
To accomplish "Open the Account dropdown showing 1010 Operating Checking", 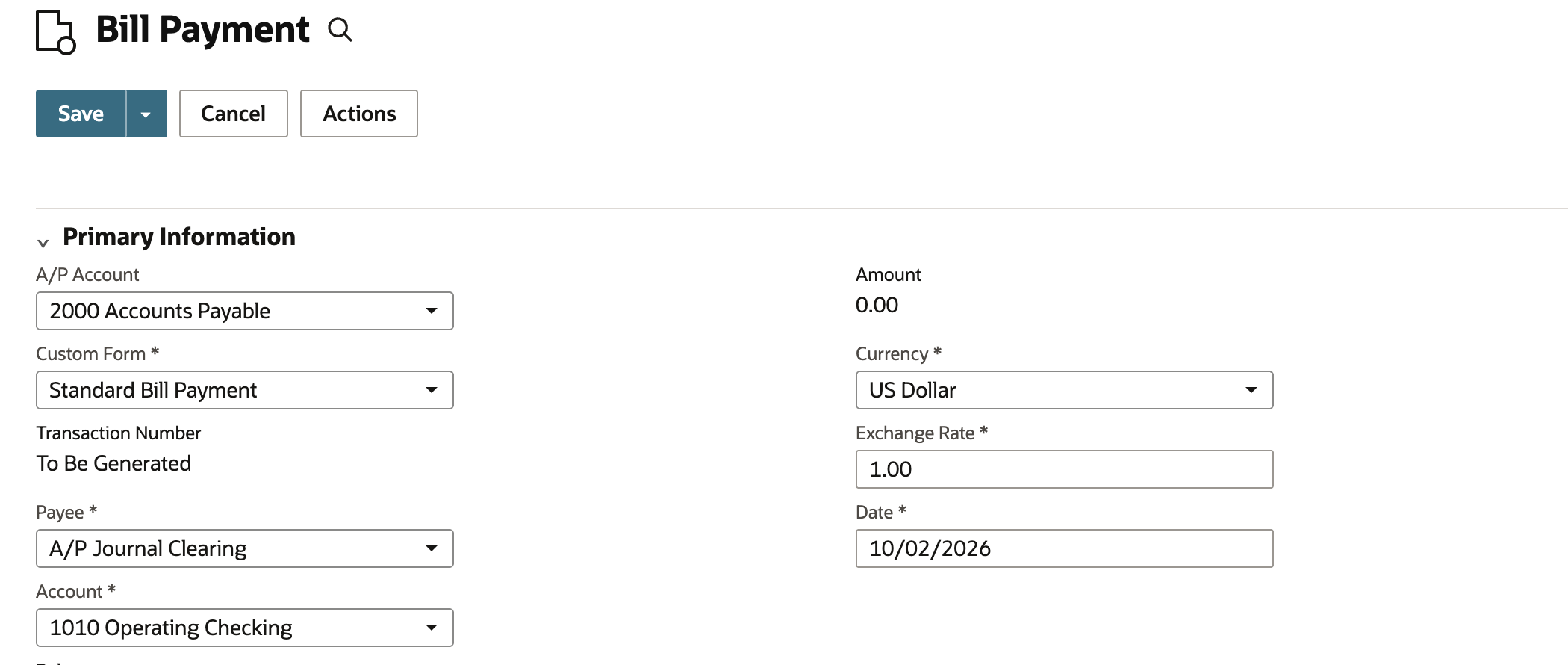I will pos(245,628).
